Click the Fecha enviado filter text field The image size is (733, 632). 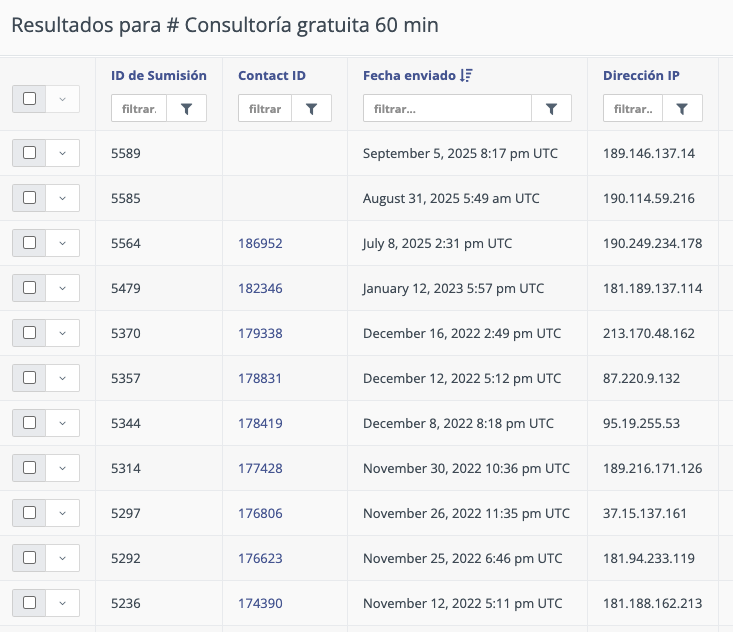446,109
